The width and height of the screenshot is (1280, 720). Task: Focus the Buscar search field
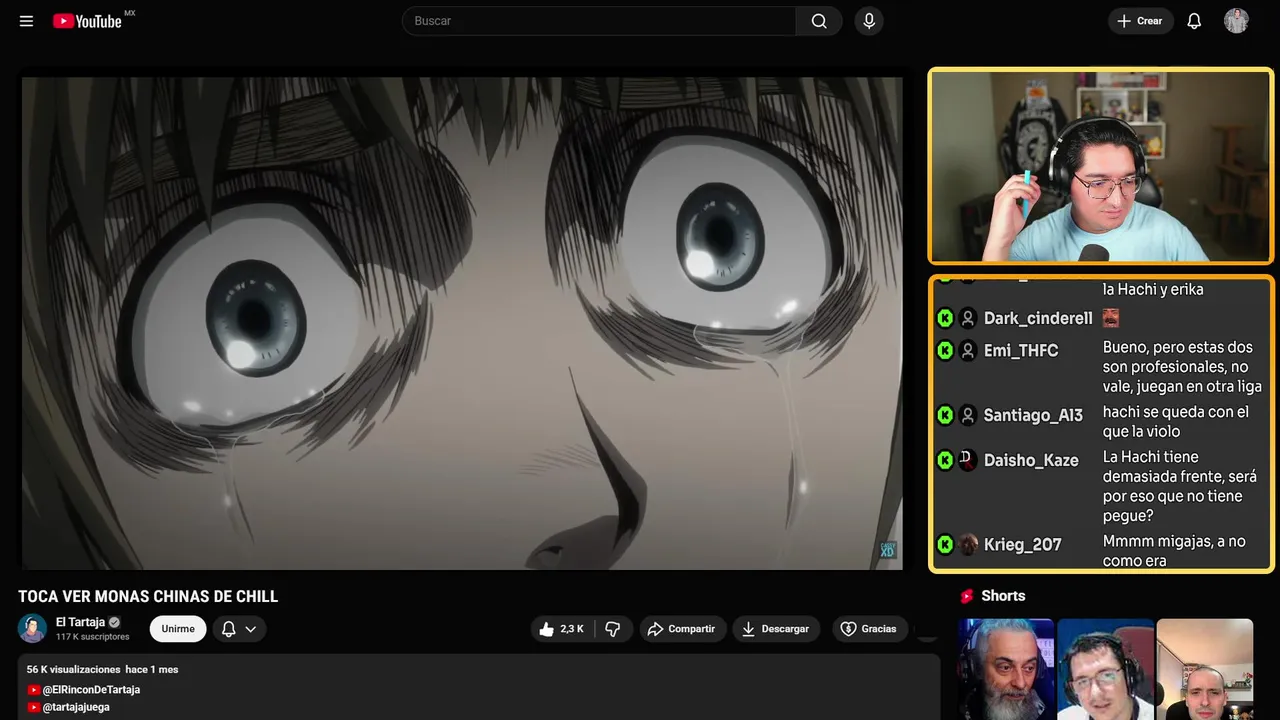click(600, 21)
